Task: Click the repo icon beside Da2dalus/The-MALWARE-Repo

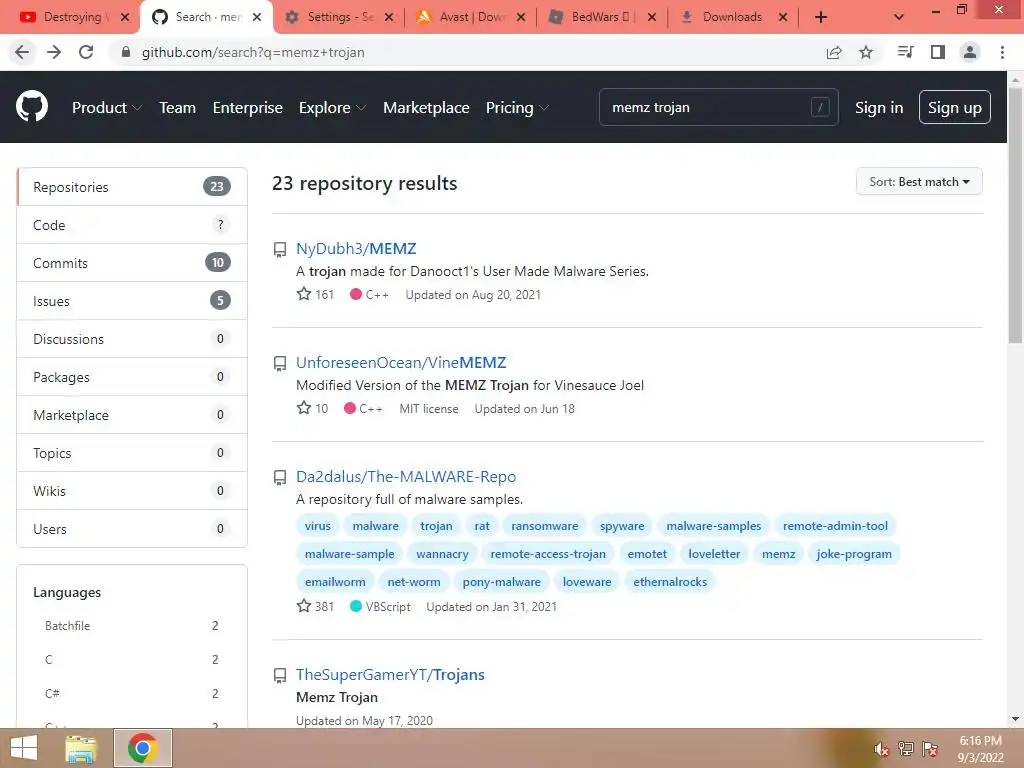Action: [280, 477]
